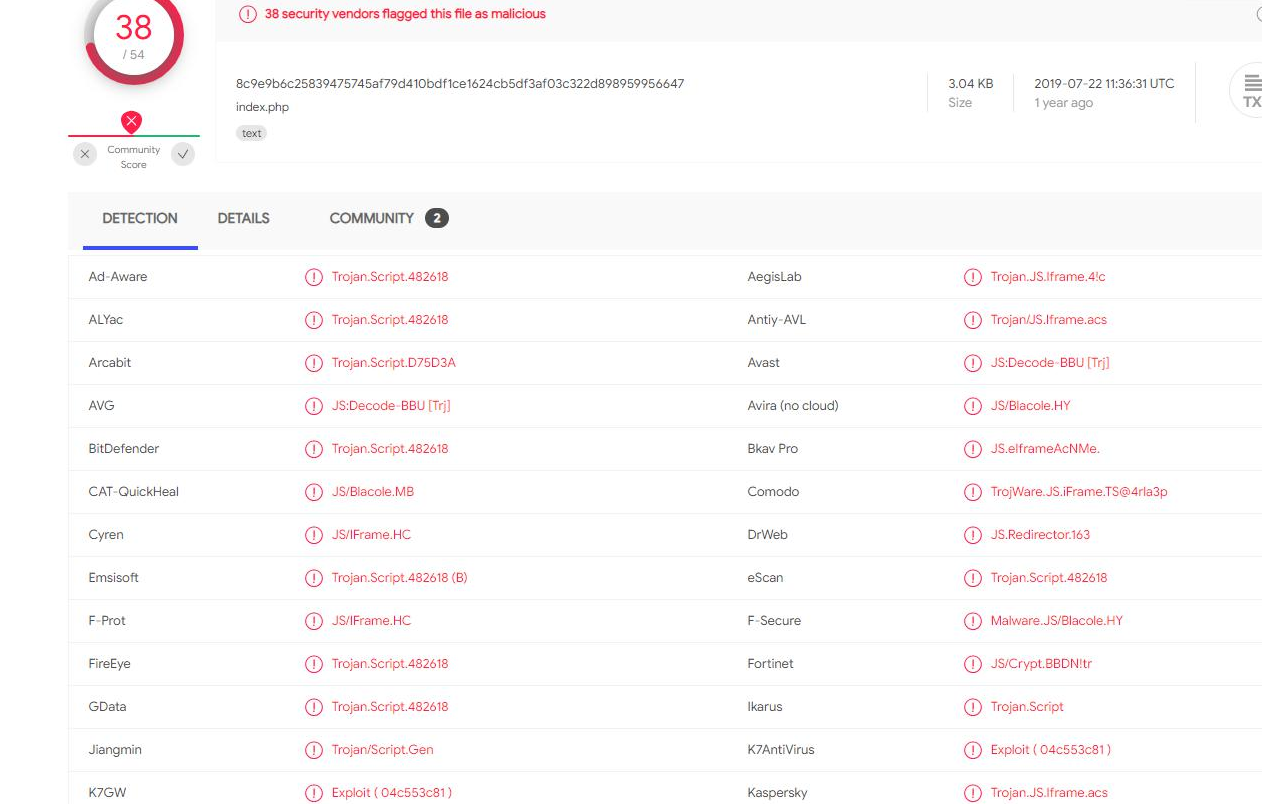The image size is (1262, 804).
Task: Click the warning icon in Fortinet row
Action: (972, 664)
